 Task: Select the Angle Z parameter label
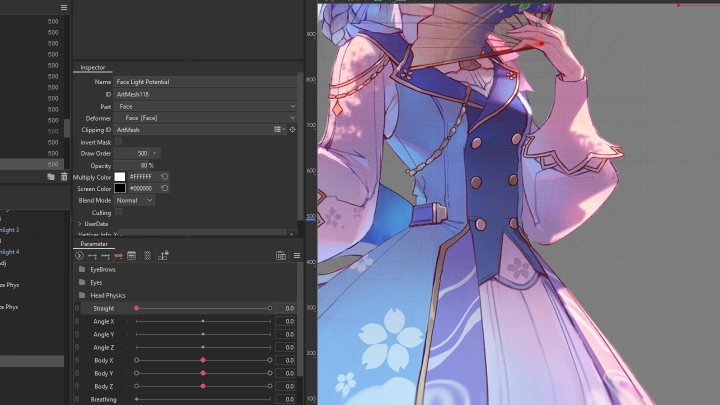(x=104, y=348)
